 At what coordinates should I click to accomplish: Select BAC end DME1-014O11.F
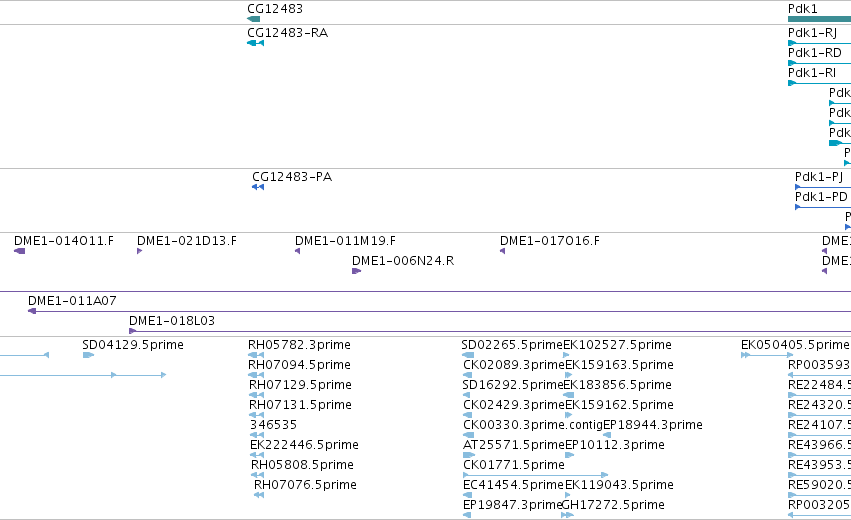(x=64, y=241)
